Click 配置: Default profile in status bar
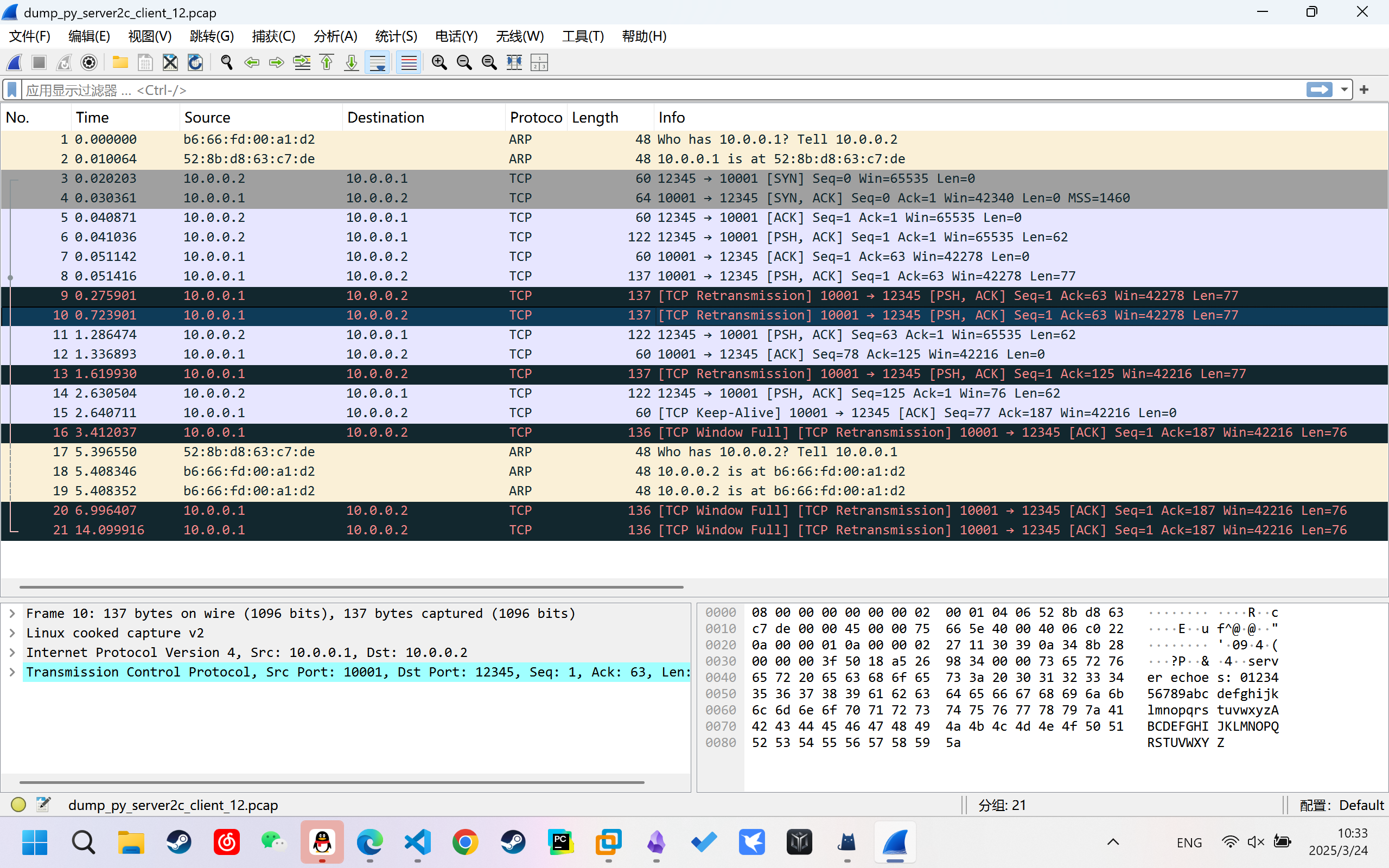The height and width of the screenshot is (868, 1389). [1342, 806]
